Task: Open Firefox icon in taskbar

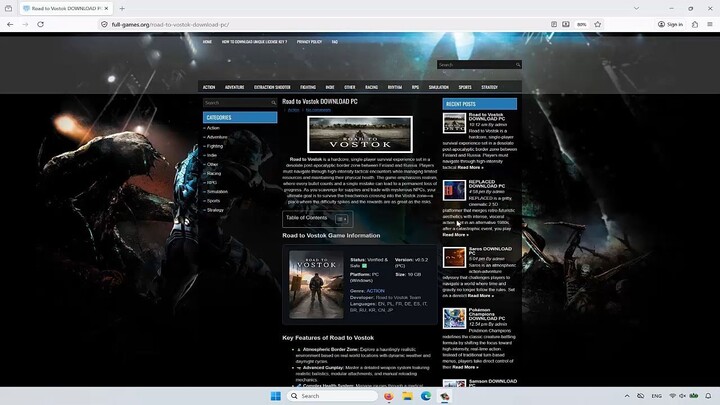Action: (x=389, y=396)
